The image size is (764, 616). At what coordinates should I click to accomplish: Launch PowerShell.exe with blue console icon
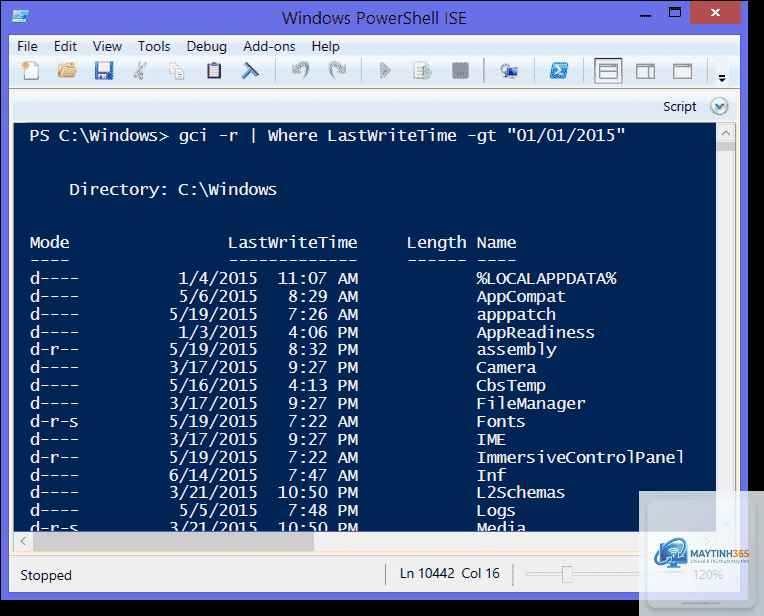coord(558,71)
